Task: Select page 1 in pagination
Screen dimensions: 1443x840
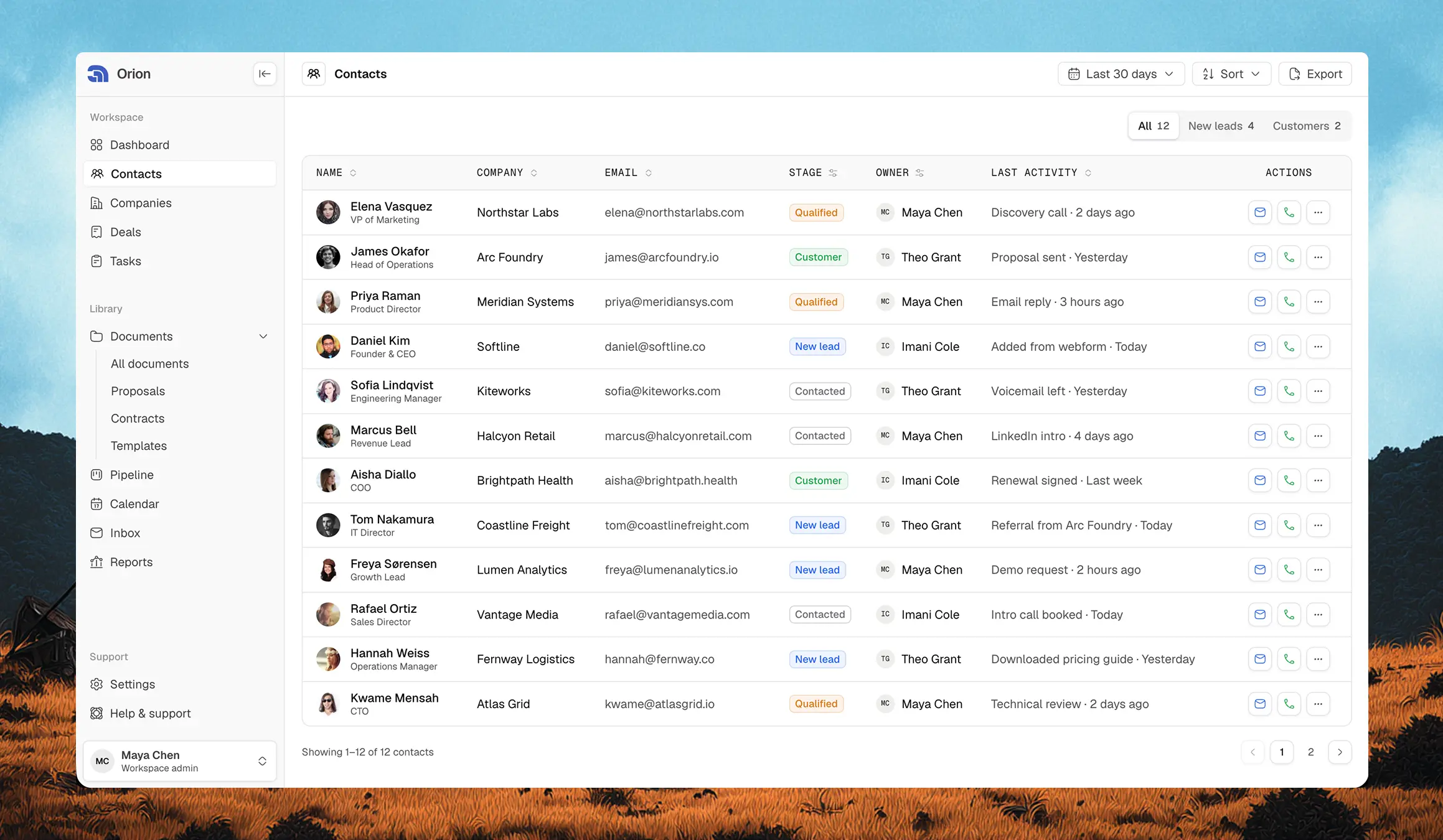Action: click(1282, 752)
